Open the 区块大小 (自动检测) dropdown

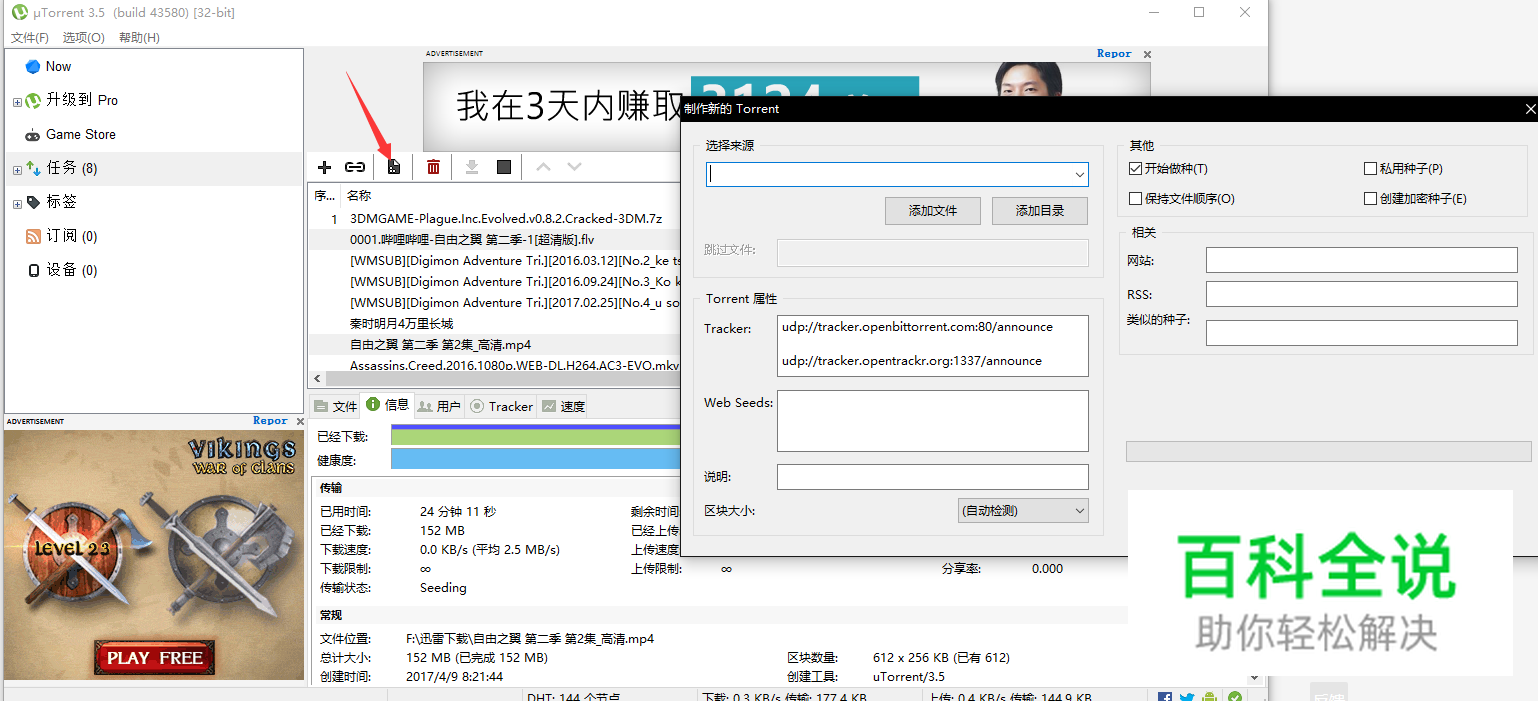click(x=1023, y=510)
